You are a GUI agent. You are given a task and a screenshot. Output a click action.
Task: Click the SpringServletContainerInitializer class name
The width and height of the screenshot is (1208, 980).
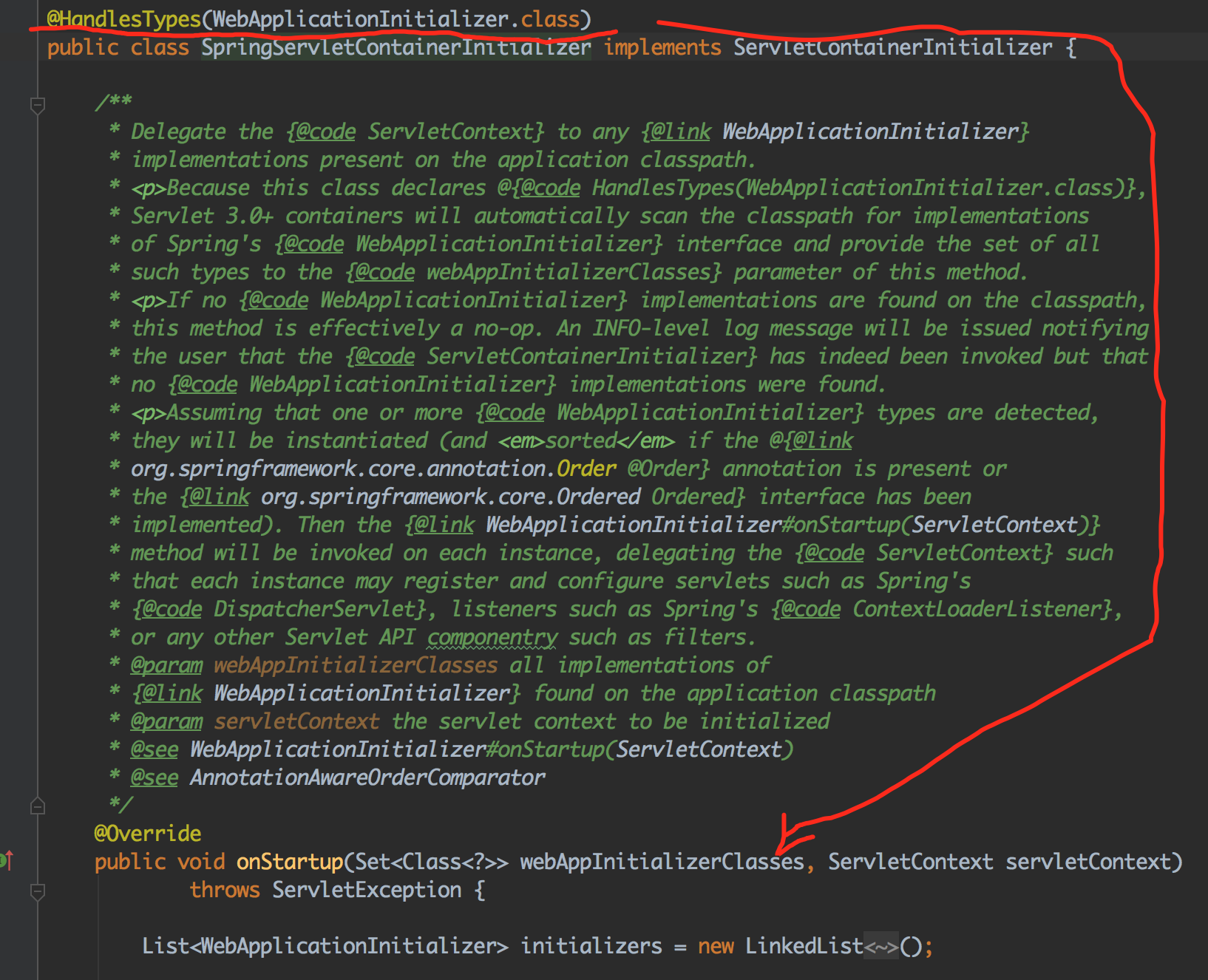coord(396,47)
